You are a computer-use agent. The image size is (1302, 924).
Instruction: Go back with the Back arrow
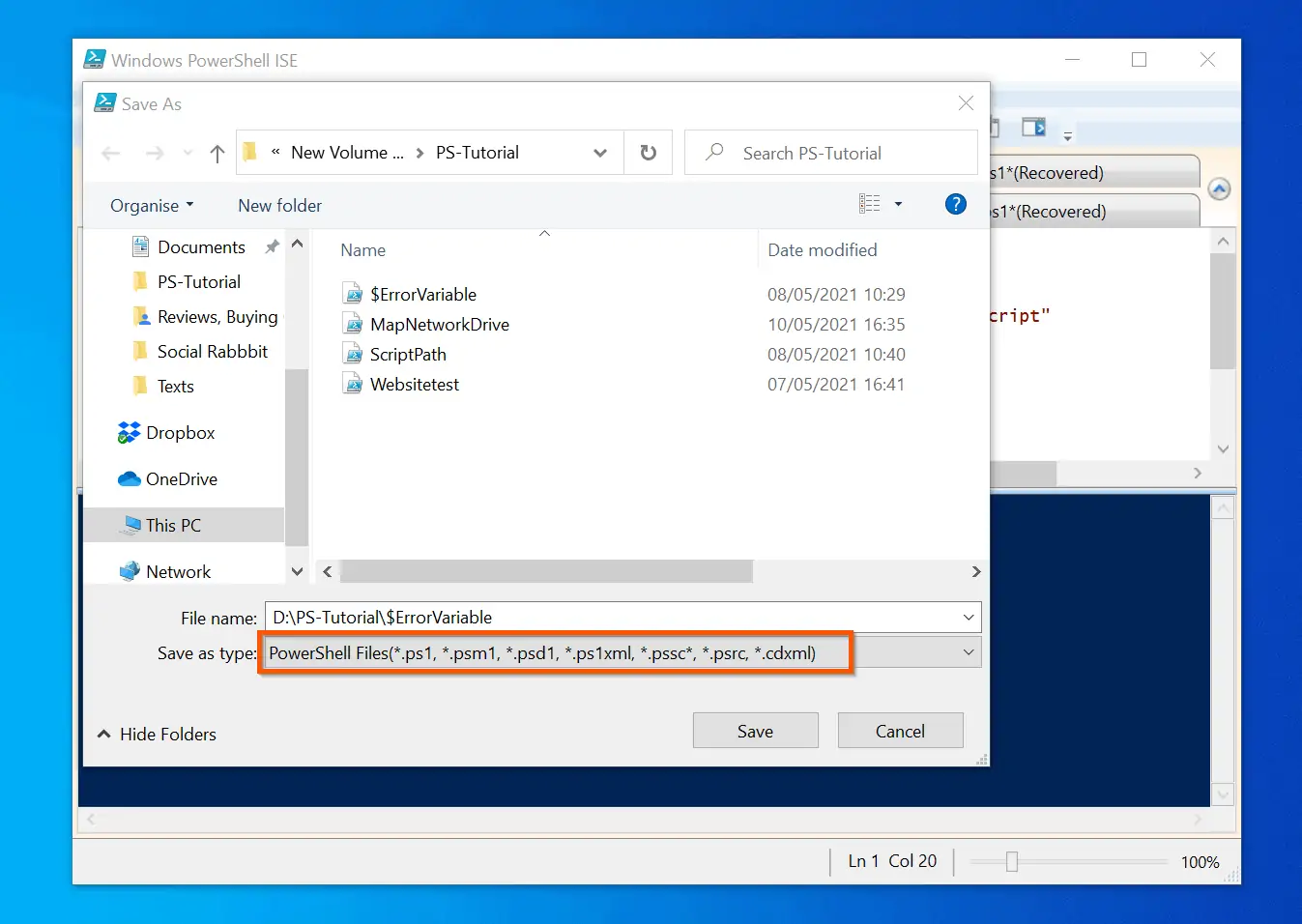110,153
